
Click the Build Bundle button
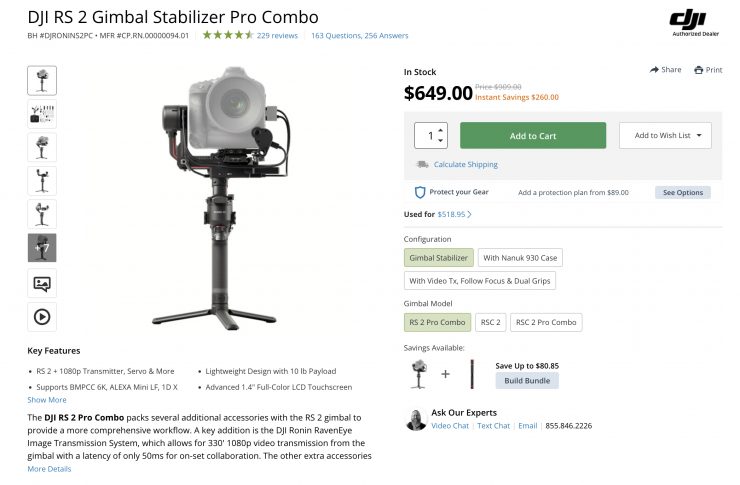click(x=527, y=381)
